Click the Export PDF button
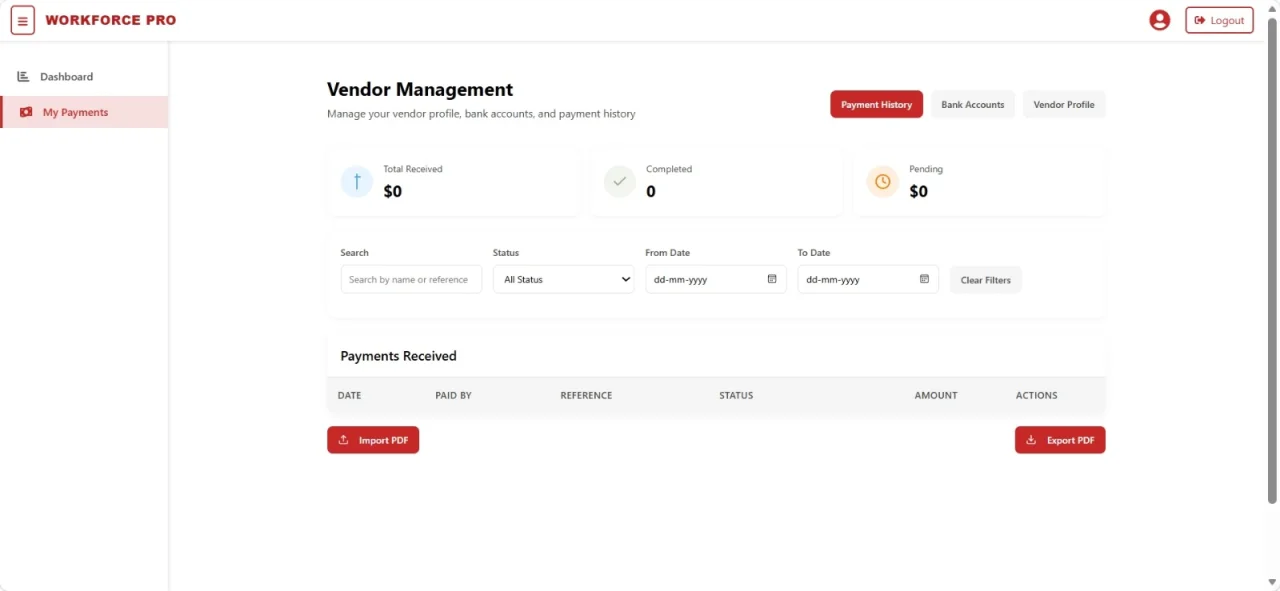This screenshot has height=591, width=1280. coord(1060,440)
